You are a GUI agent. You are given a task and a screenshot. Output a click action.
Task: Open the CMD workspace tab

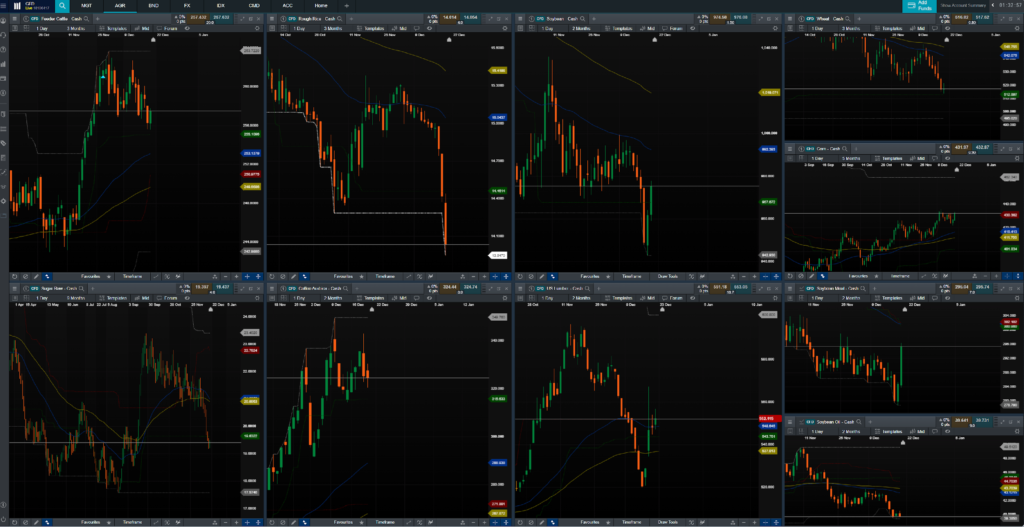tap(254, 5)
